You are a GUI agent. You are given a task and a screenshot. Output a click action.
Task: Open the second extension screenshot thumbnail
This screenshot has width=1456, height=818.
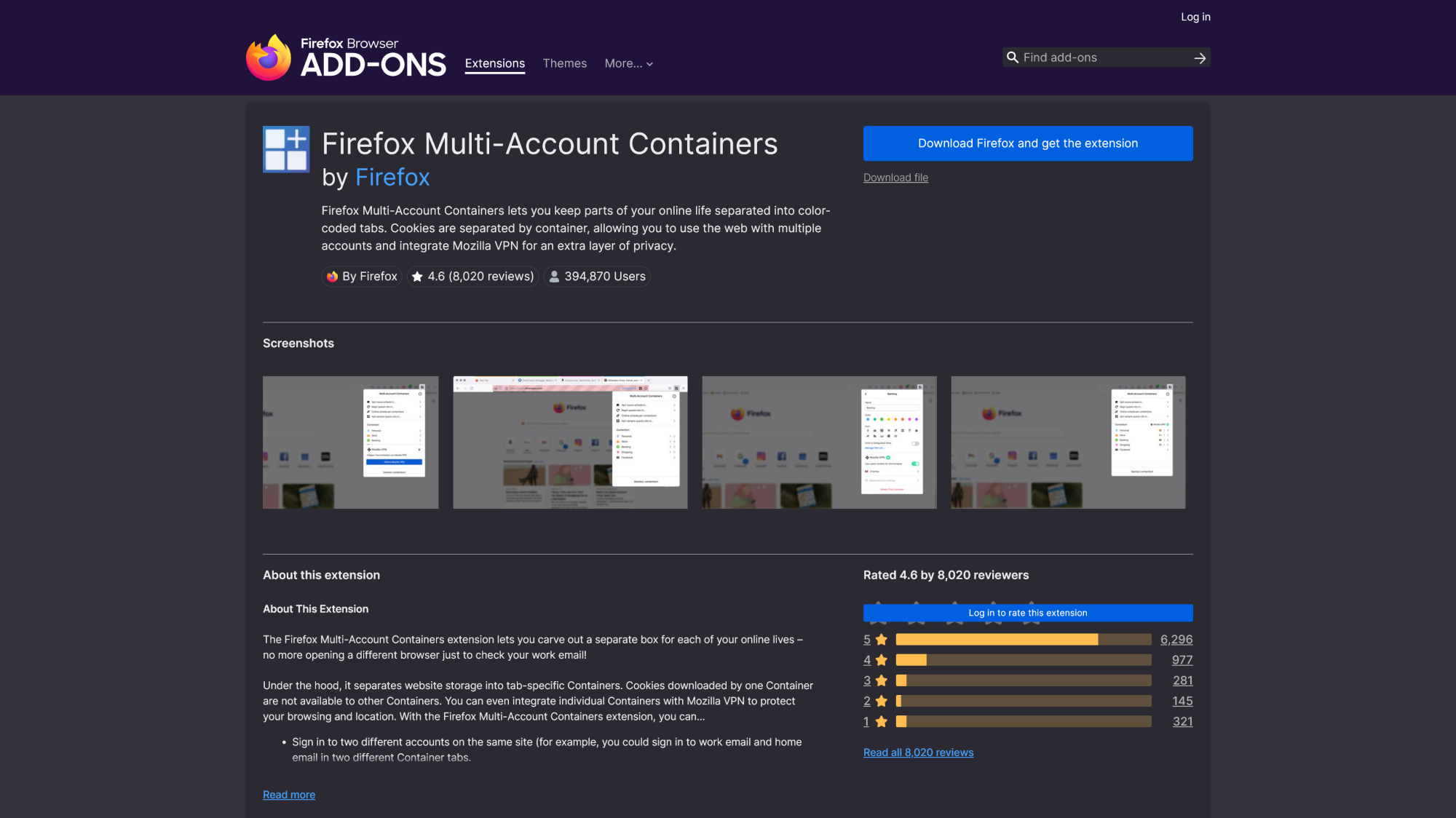coord(570,442)
